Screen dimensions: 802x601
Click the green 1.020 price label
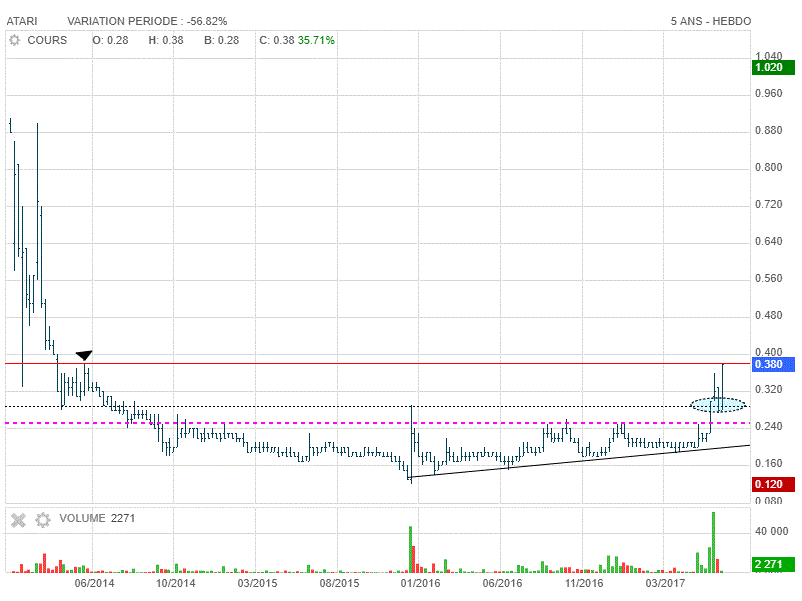pyautogui.click(x=773, y=68)
